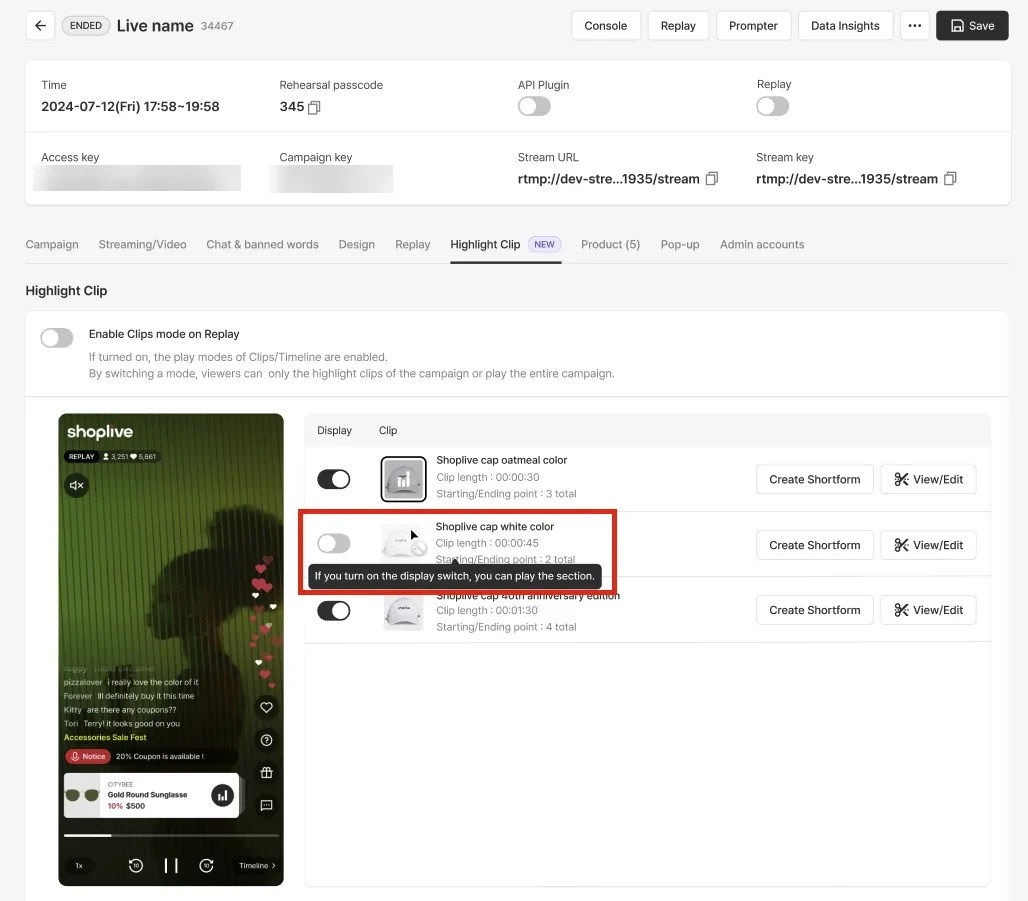The image size is (1028, 901).
Task: Unmute the replay preview video
Action: [77, 485]
